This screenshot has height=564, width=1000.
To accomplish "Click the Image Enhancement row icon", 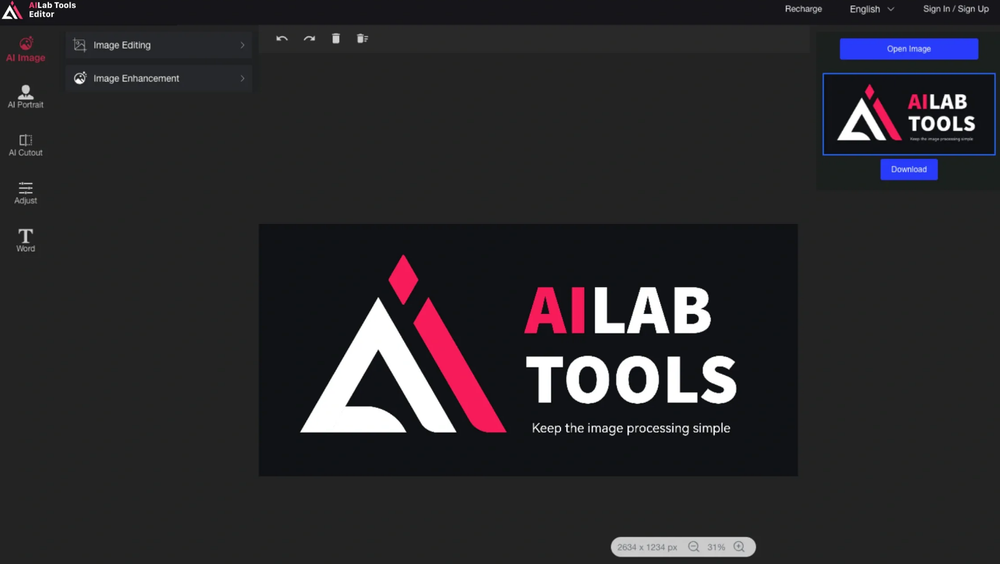I will click(80, 78).
